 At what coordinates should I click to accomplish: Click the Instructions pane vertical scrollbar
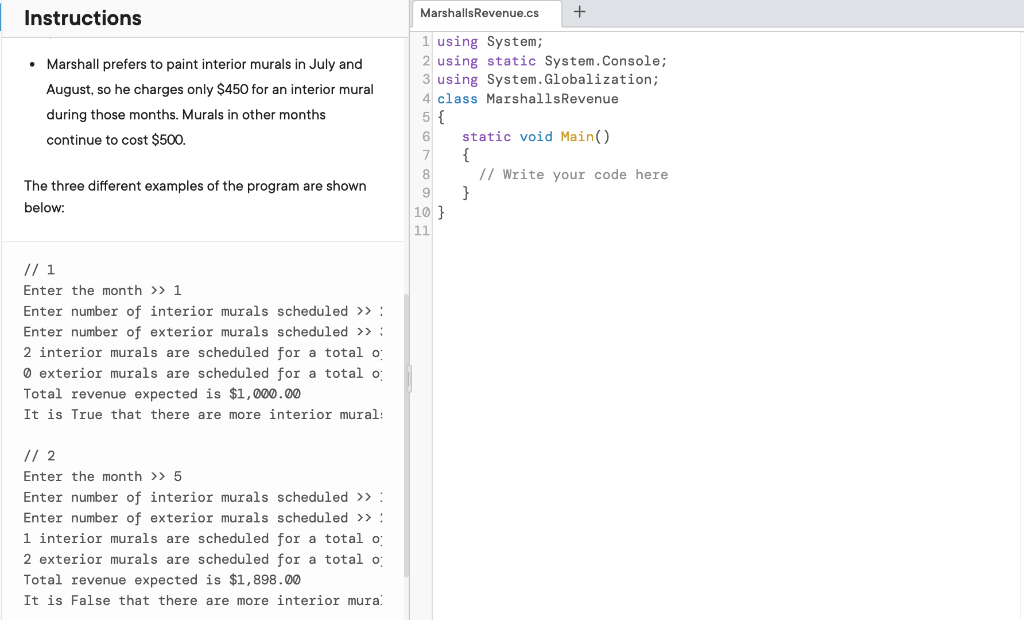(407, 379)
